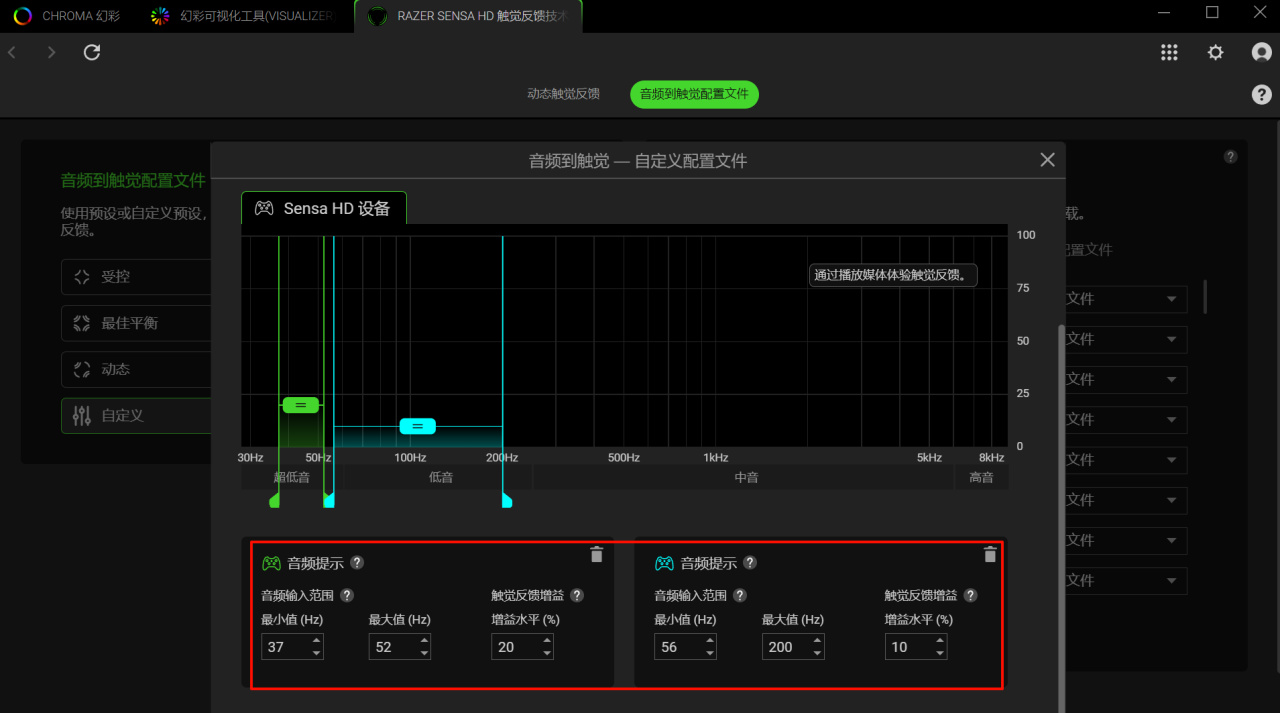The height and width of the screenshot is (713, 1280).
Task: Show help for 触觉反馈增益 in the cyan card
Action: [970, 595]
